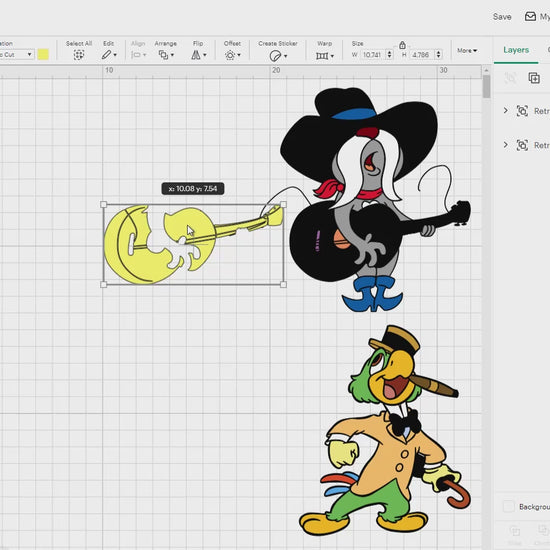Click the duplicate icon in Layers panel
Screen dimensions: 550x550
(534, 78)
